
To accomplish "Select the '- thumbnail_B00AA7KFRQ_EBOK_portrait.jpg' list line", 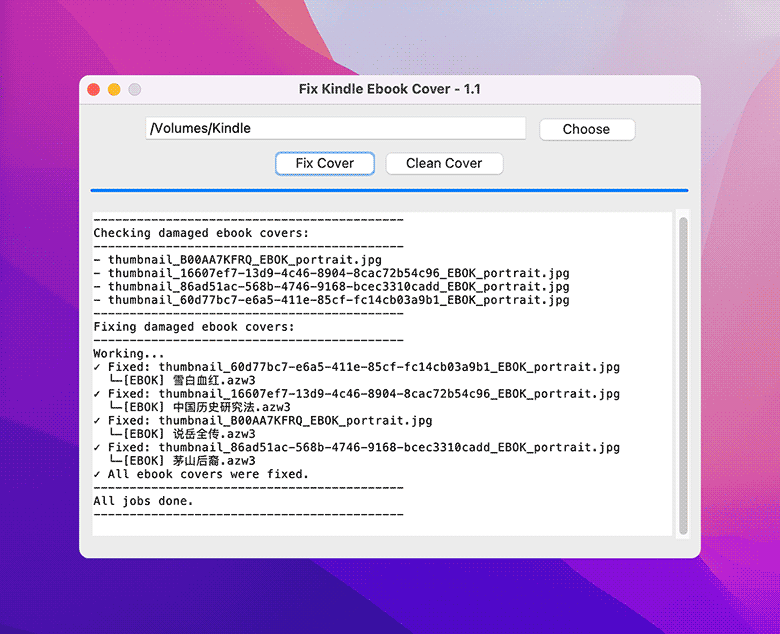I will [237, 260].
